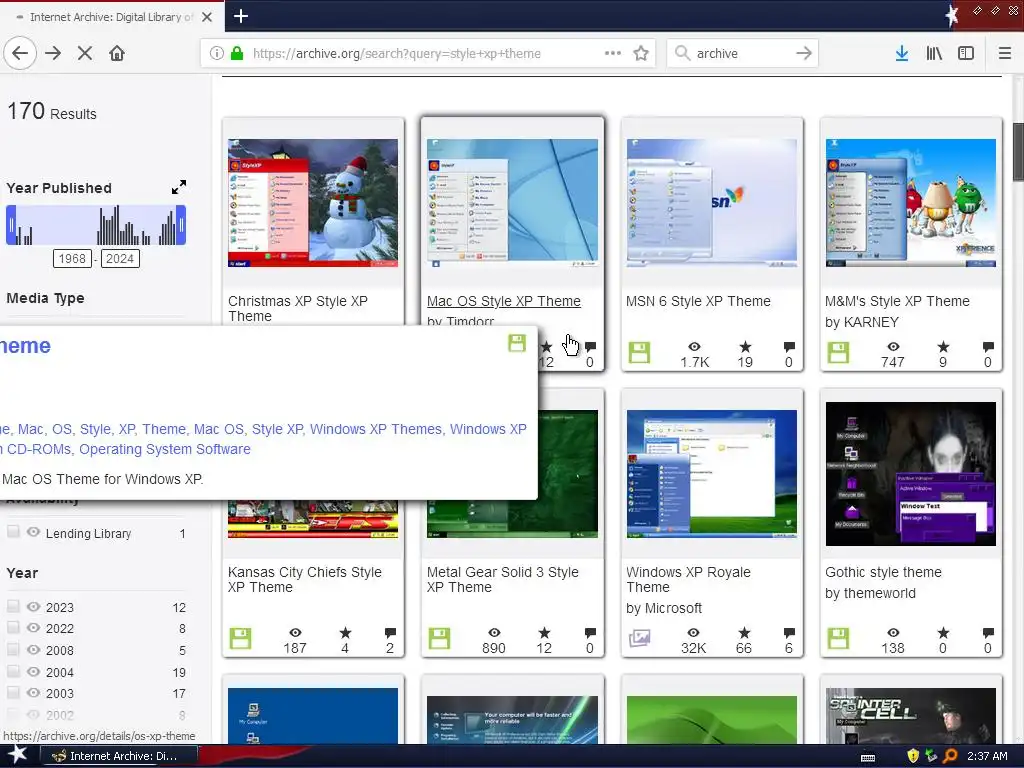Expand the Year Published histogram
Screen dimensions: 1024x768
pyautogui.click(x=179, y=187)
